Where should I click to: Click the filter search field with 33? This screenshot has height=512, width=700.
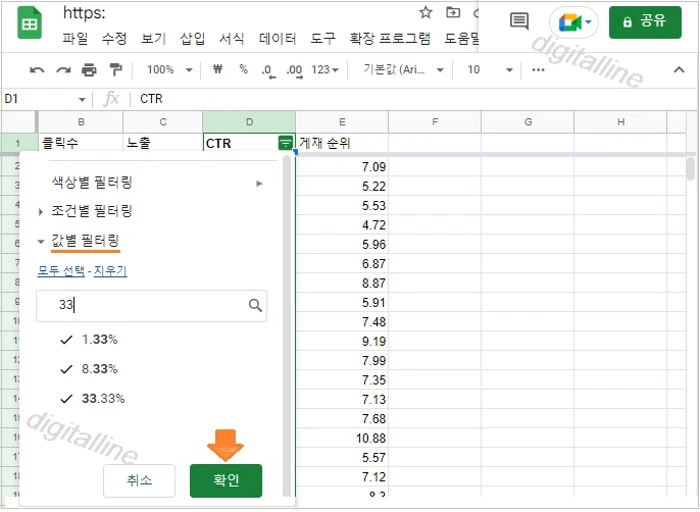151,306
